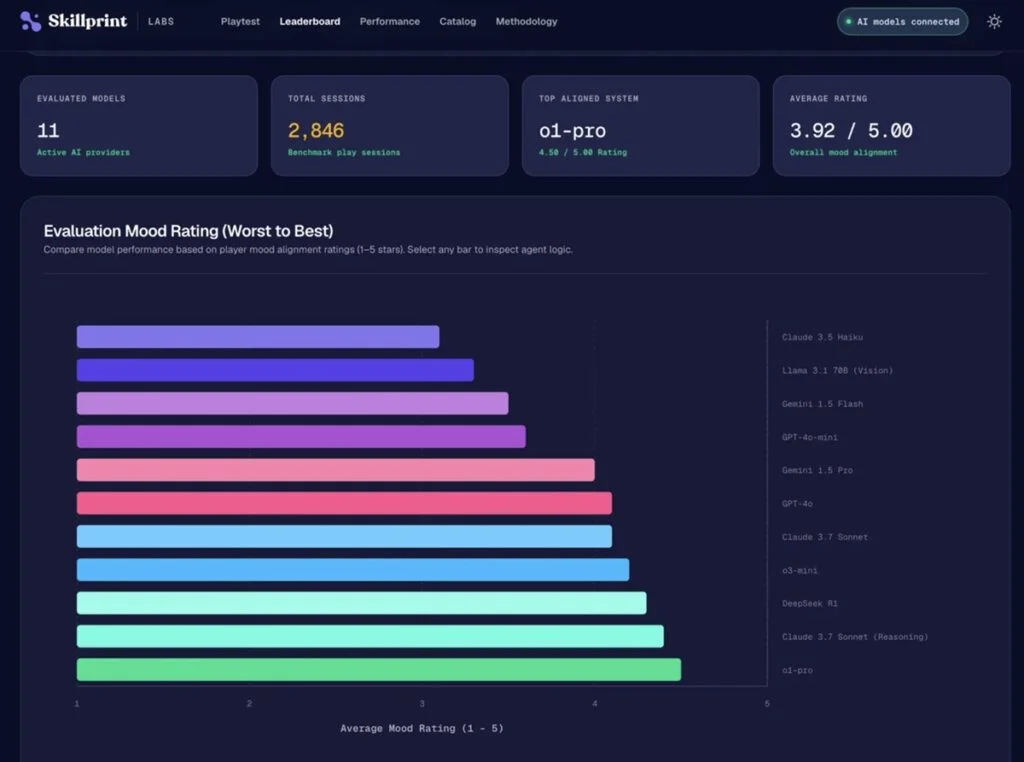Select the Gemini 1.5 Pro bar
Screen dimensions: 1024x762
336,470
